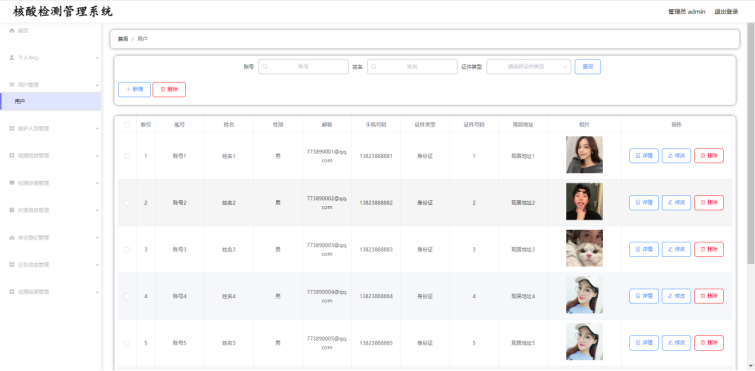Viewport: 755px width, 371px height.
Task: Click the grid icon beside 检测结果管理
Action: (12, 292)
